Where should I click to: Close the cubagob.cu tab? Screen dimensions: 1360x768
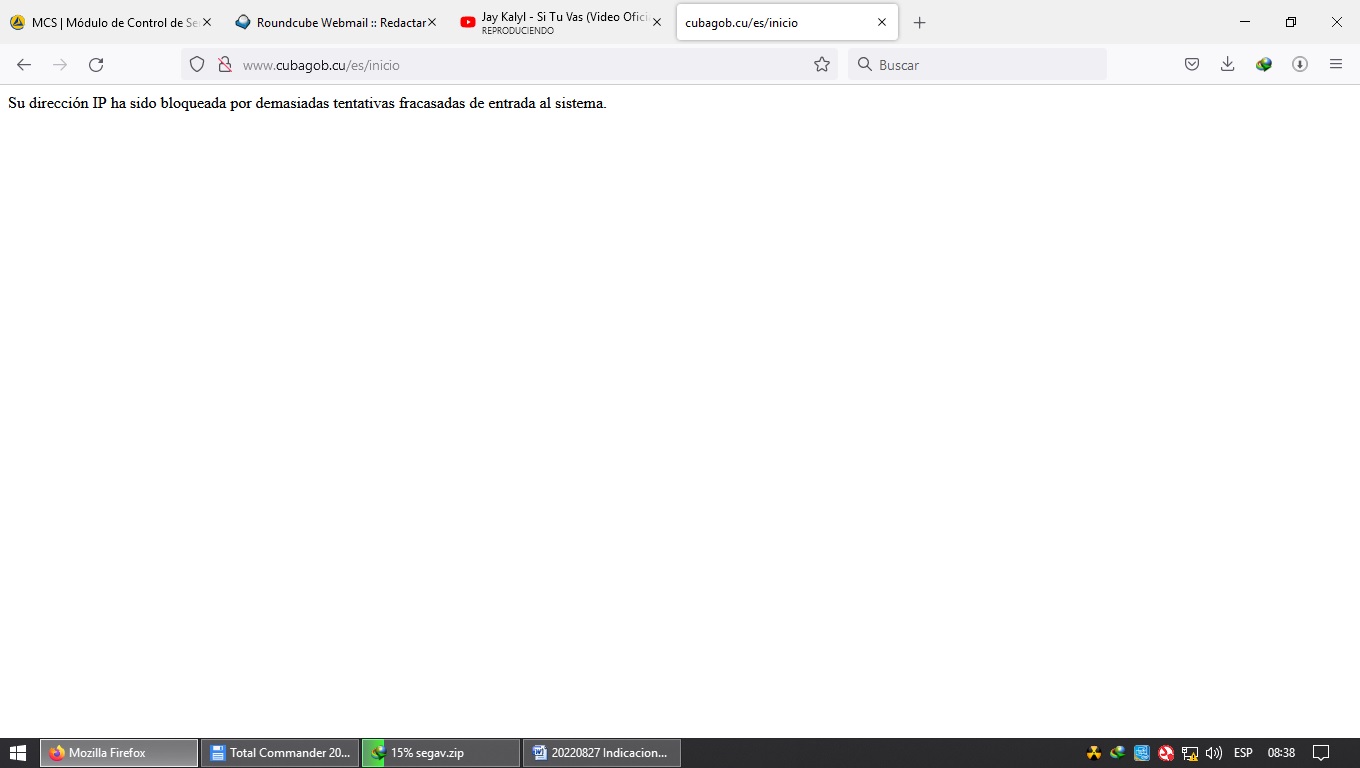pos(882,22)
